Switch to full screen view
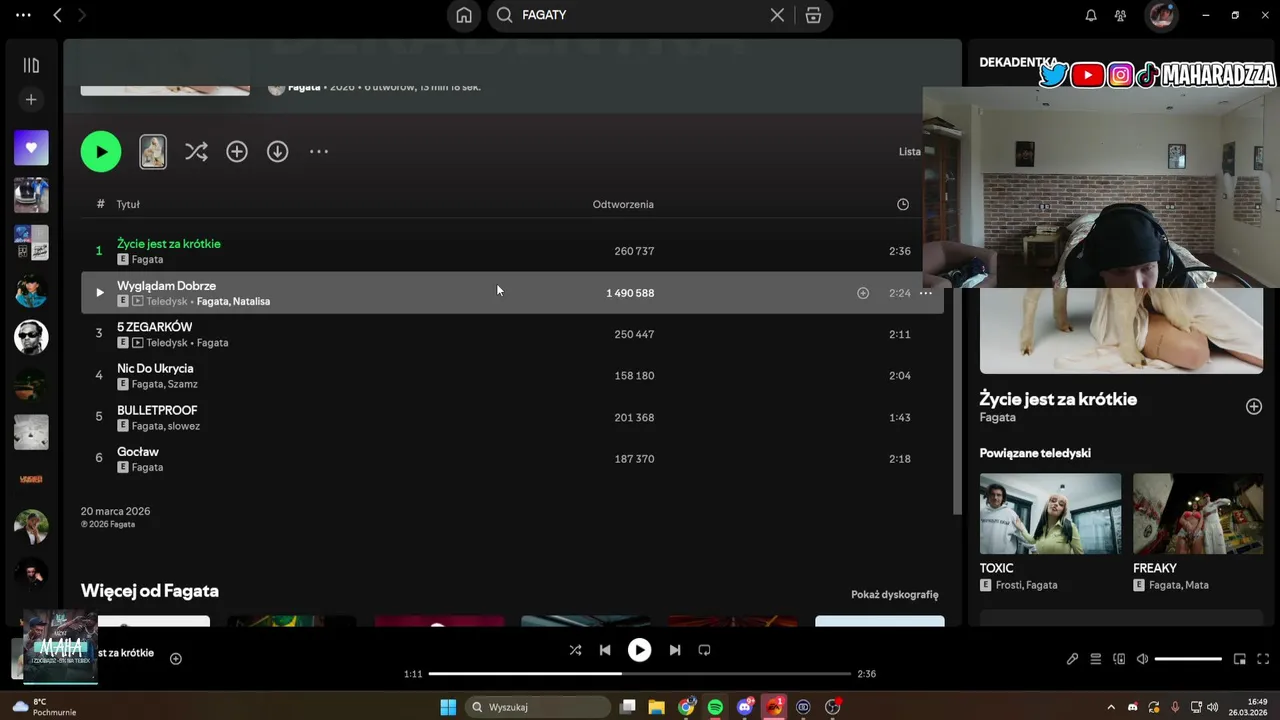This screenshot has width=1280, height=720. pyautogui.click(x=1264, y=659)
